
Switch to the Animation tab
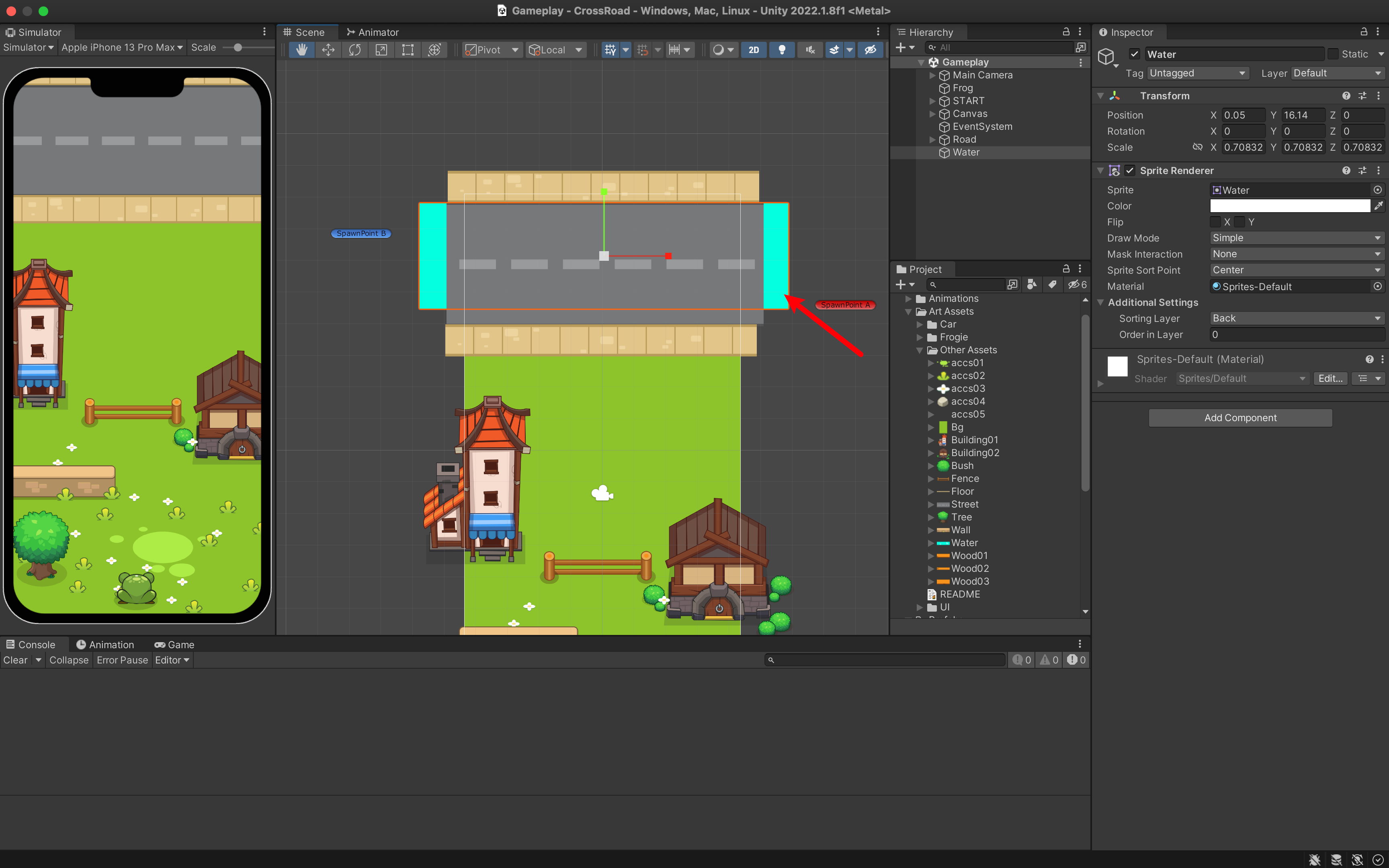pos(105,645)
